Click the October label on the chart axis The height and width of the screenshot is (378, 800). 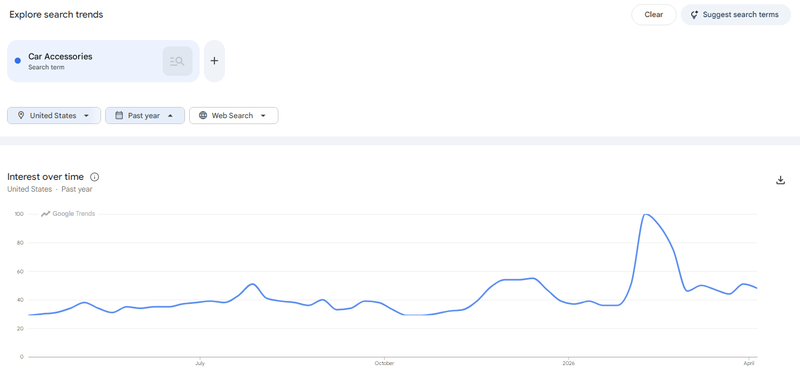pyautogui.click(x=384, y=364)
